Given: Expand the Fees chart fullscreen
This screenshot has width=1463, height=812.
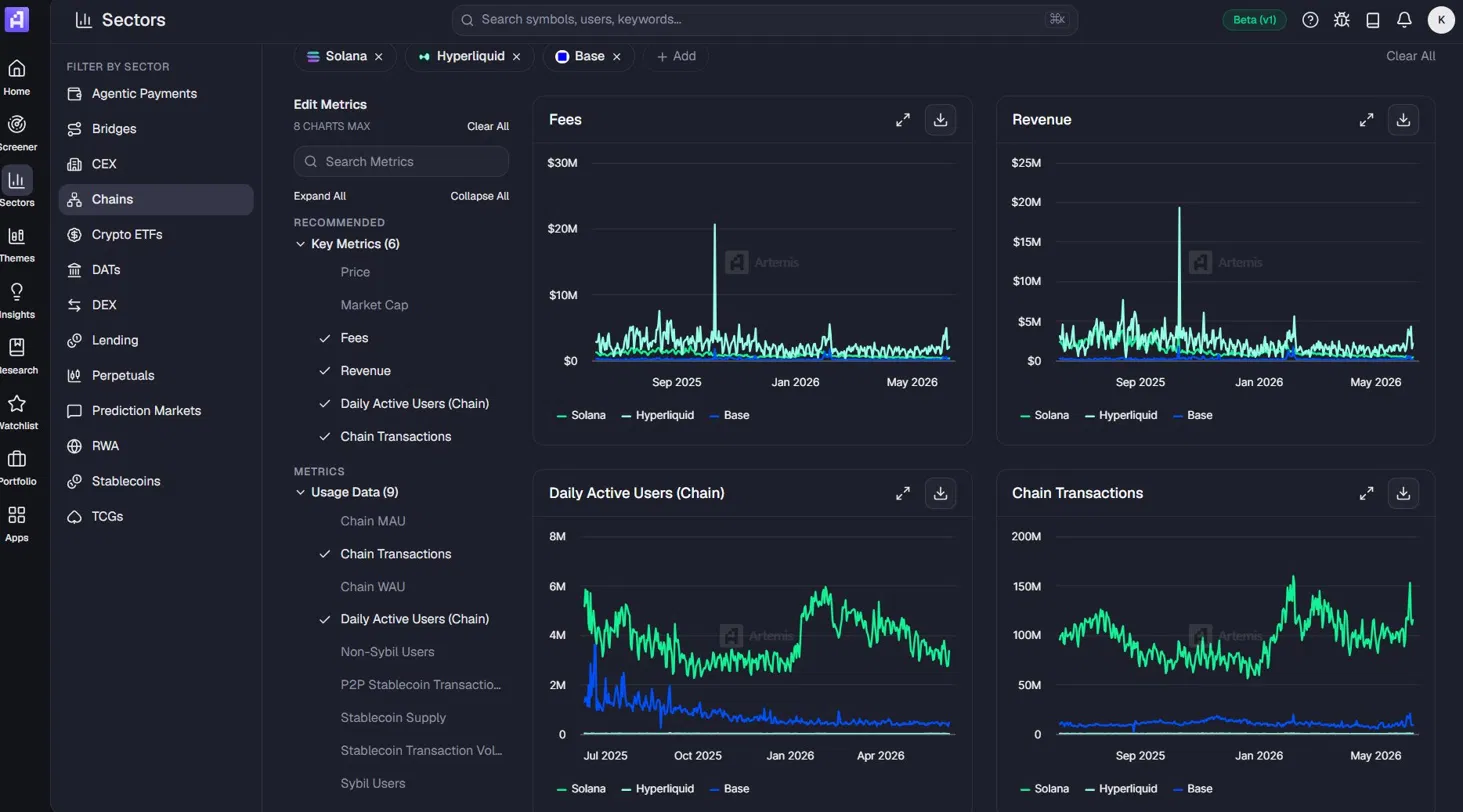Looking at the screenshot, I should (903, 120).
